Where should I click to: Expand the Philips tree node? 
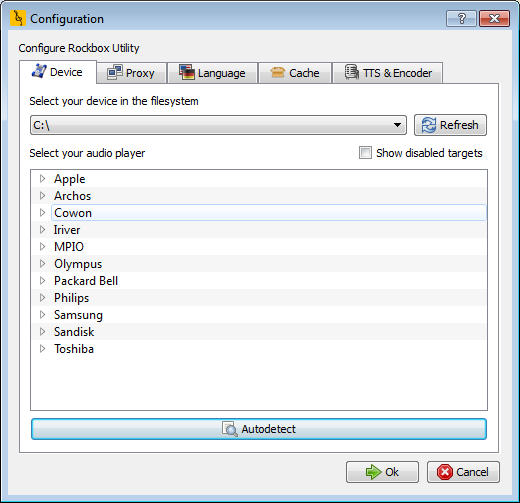[42, 298]
